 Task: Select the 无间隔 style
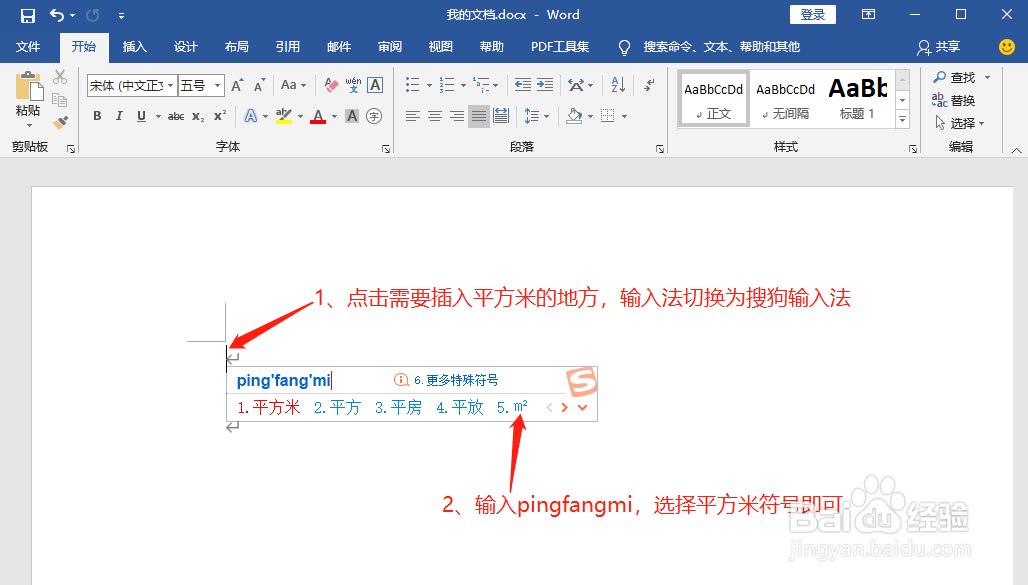point(785,98)
